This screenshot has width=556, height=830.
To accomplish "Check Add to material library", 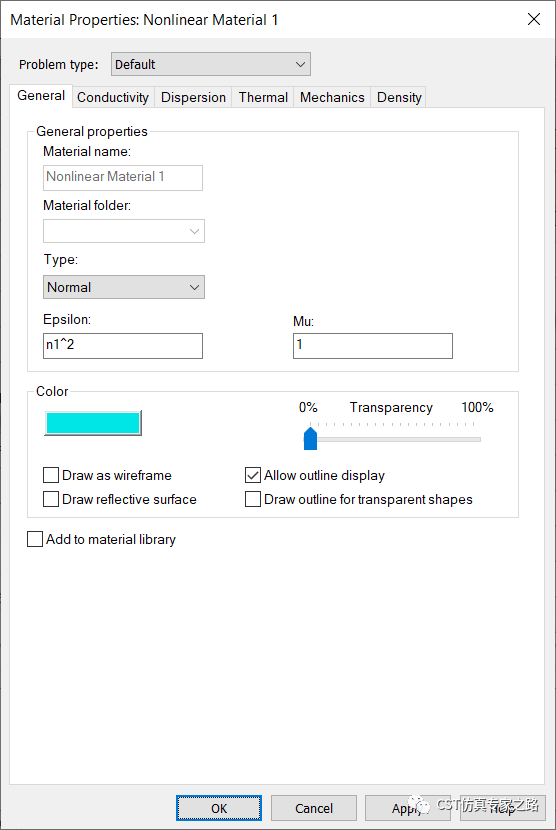I will (35, 539).
